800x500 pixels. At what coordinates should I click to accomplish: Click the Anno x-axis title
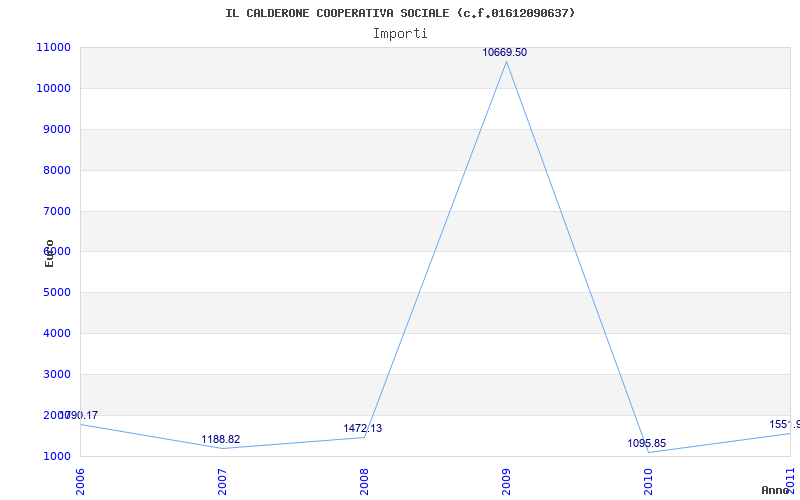pyautogui.click(x=775, y=490)
